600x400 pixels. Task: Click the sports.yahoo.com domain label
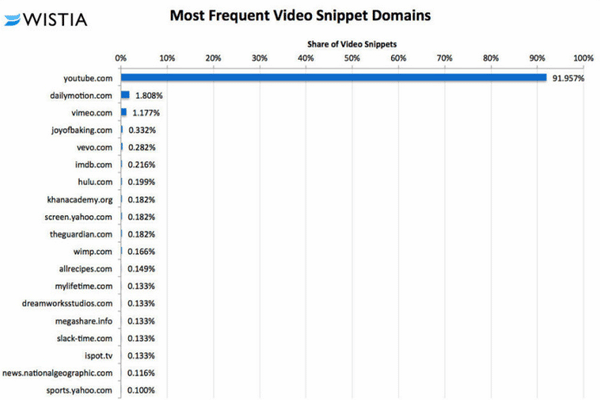coord(79,390)
